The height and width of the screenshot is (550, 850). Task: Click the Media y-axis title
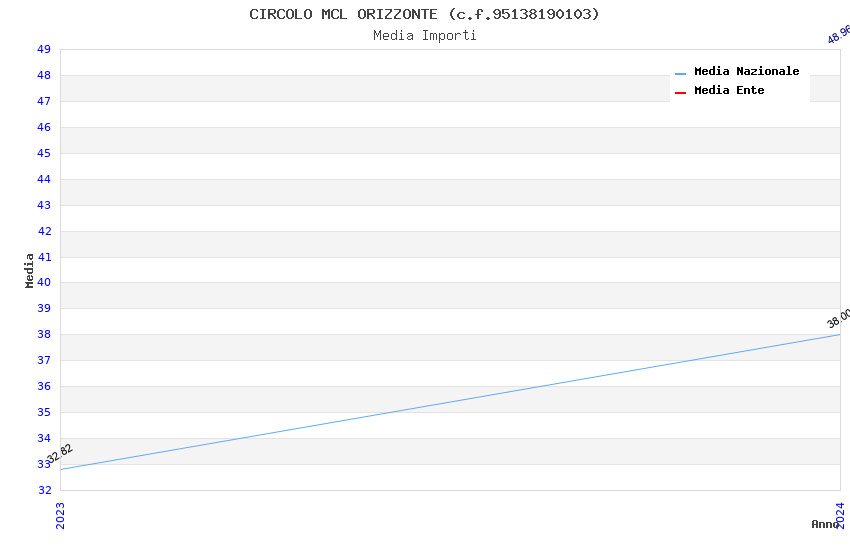click(x=29, y=270)
